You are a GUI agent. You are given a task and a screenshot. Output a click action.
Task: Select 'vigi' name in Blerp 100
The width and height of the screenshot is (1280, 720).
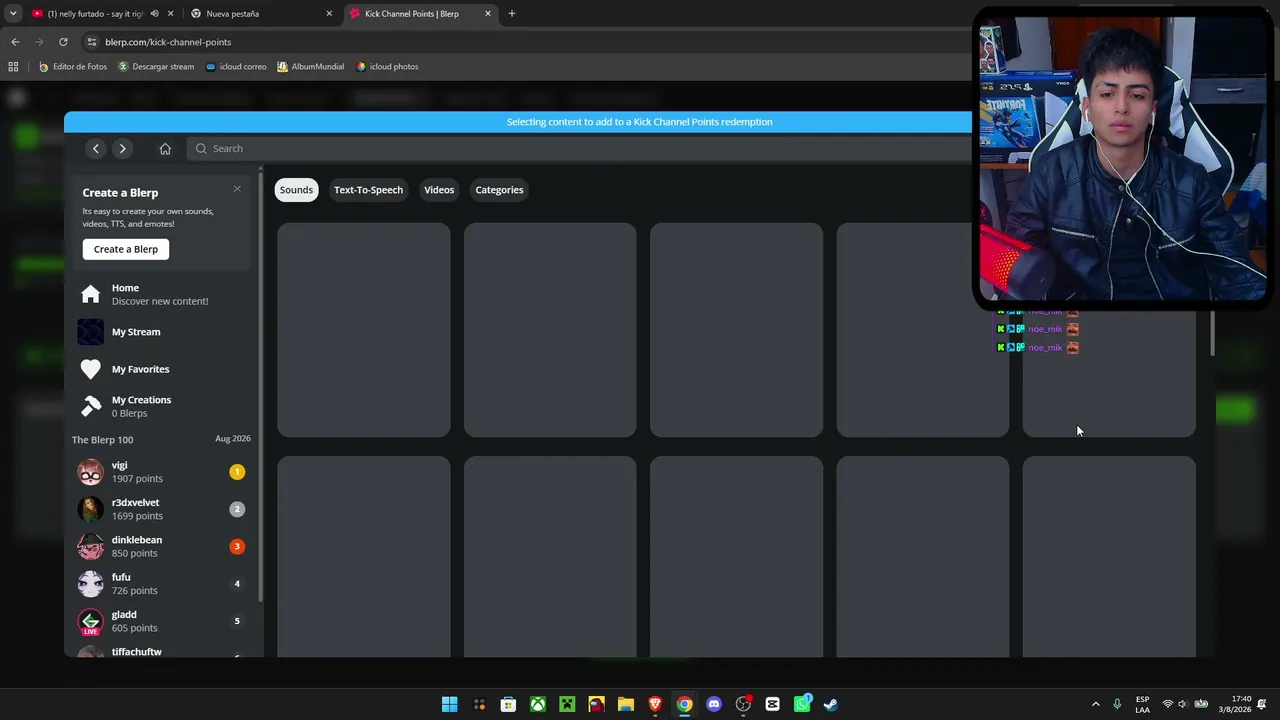tap(119, 466)
